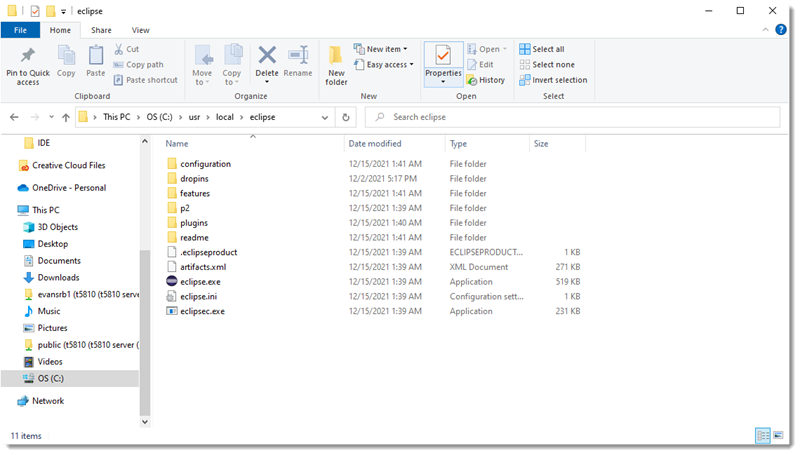800x455 pixels.
Task: Open the recent locations dropdown
Action: coord(51,117)
